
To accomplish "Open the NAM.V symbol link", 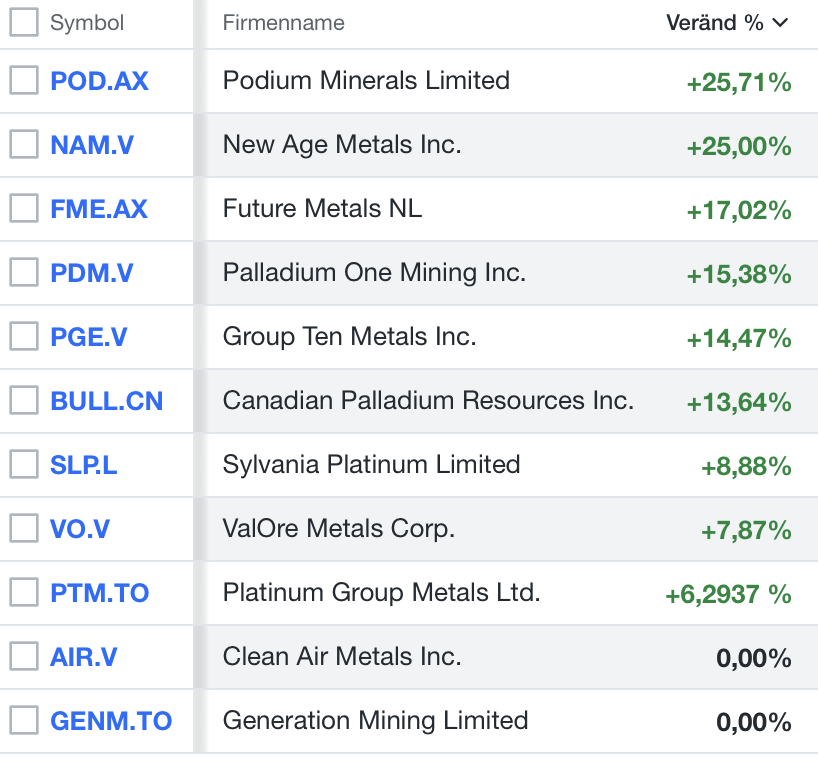I will pyautogui.click(x=92, y=145).
